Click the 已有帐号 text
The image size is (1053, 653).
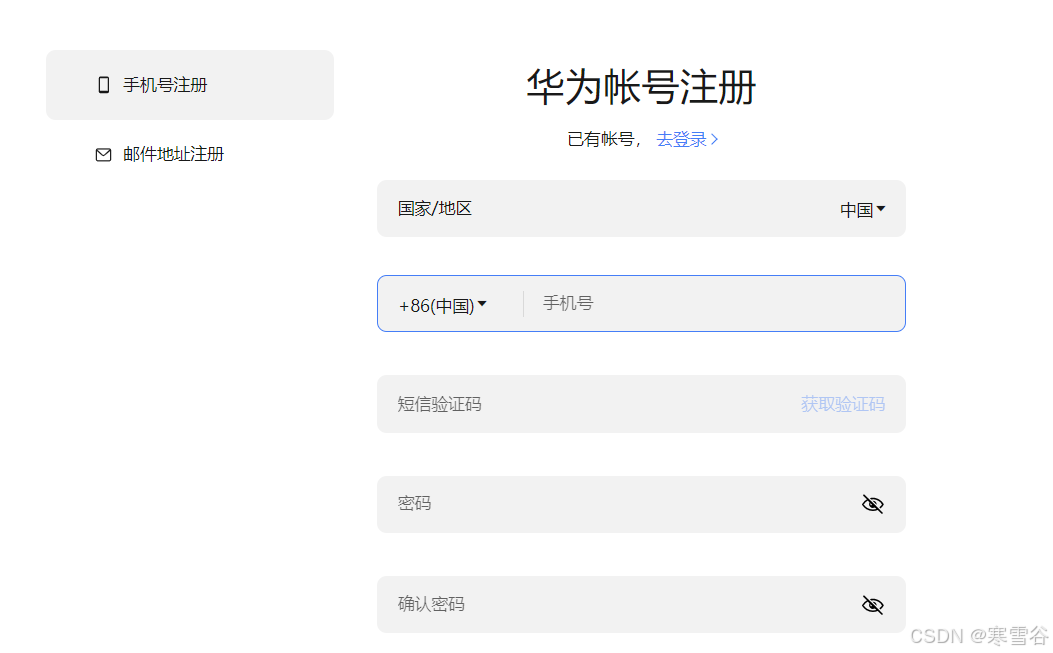click(x=600, y=139)
